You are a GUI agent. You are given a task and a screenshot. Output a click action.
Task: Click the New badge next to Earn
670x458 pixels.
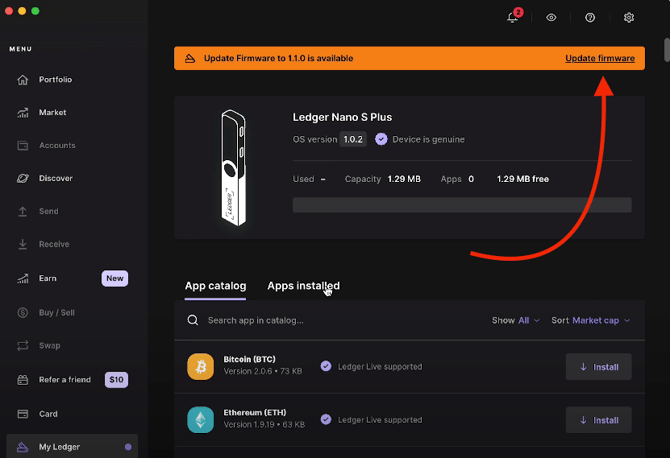tap(115, 279)
